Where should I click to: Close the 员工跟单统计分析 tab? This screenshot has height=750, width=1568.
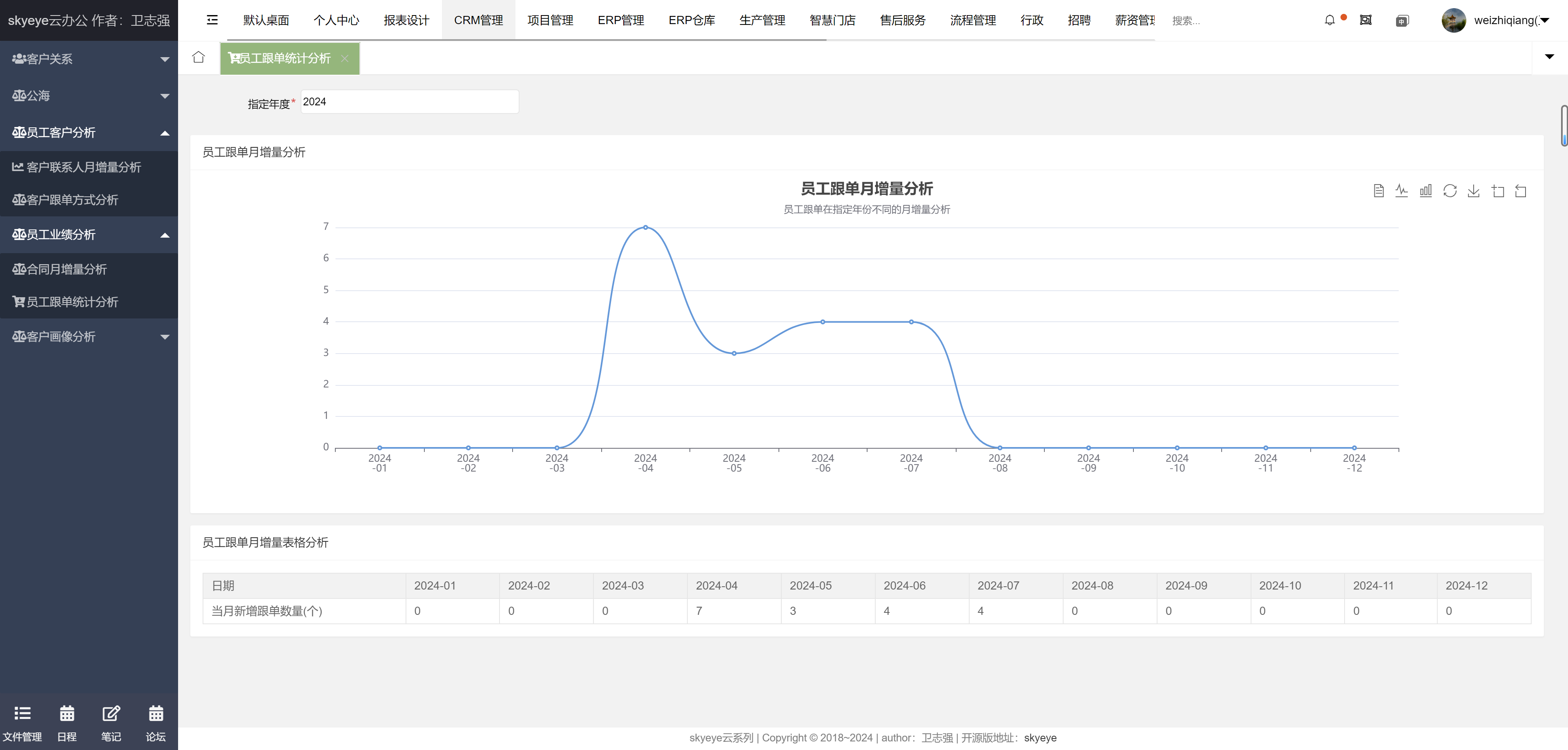coord(345,58)
